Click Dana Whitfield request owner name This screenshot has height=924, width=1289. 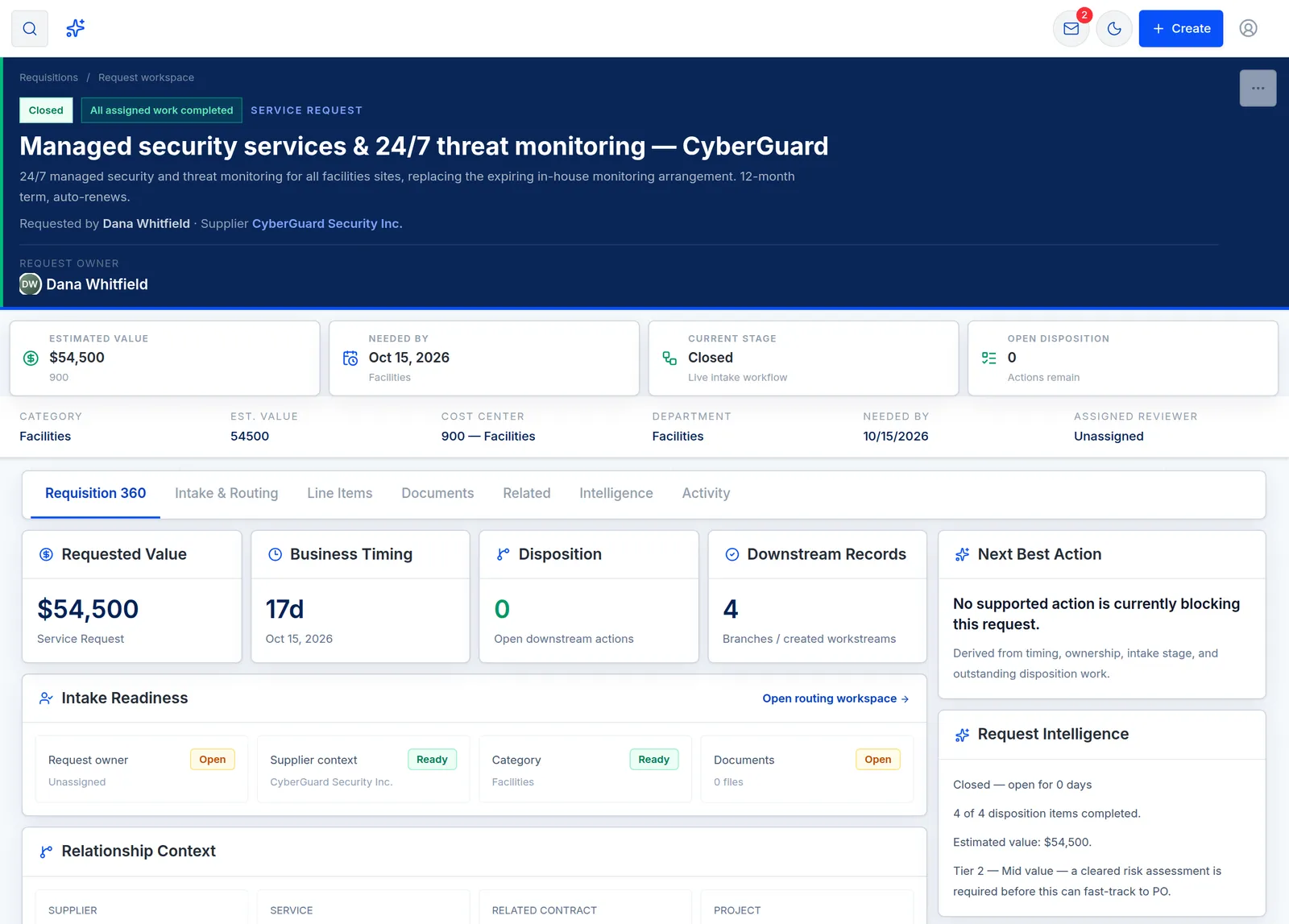(x=97, y=284)
